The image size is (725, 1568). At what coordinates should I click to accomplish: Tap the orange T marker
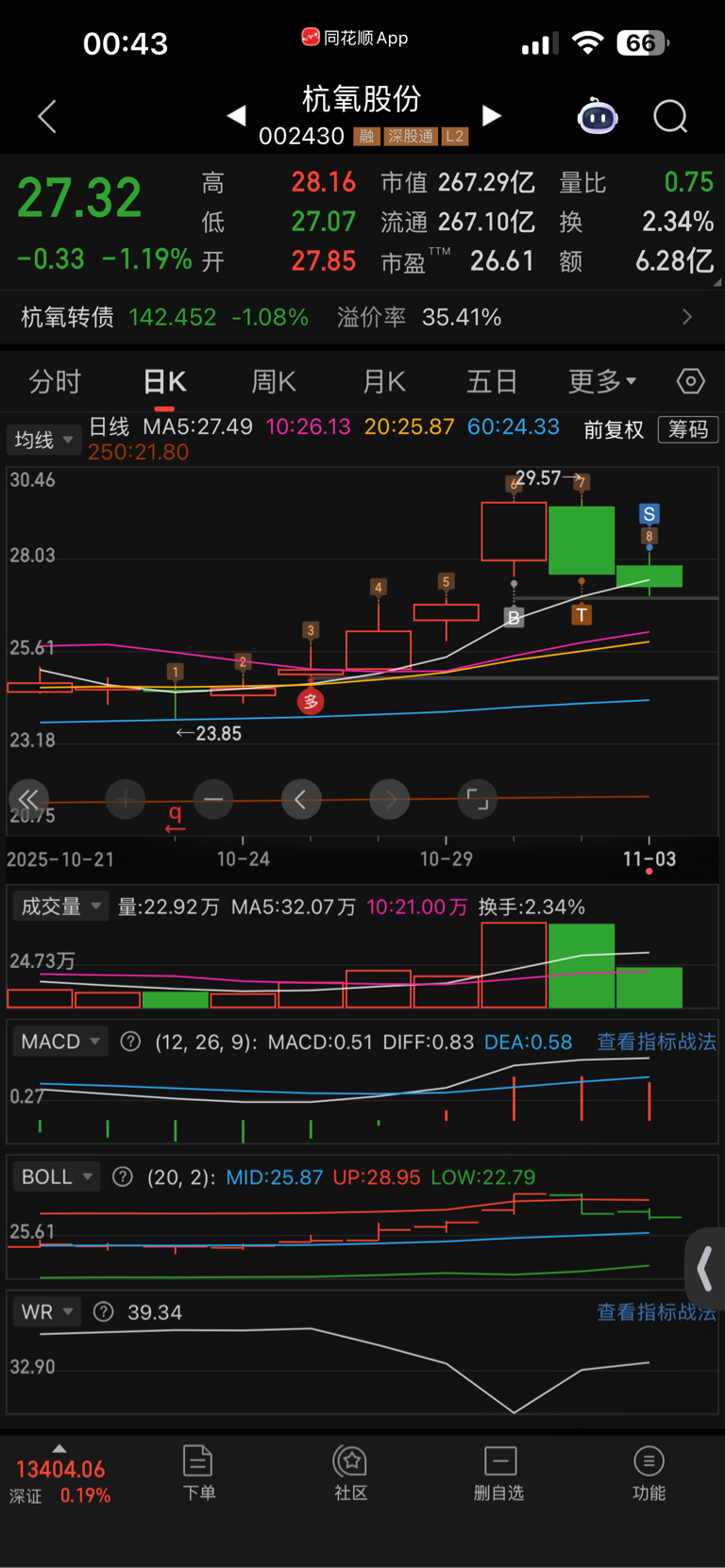click(x=582, y=615)
